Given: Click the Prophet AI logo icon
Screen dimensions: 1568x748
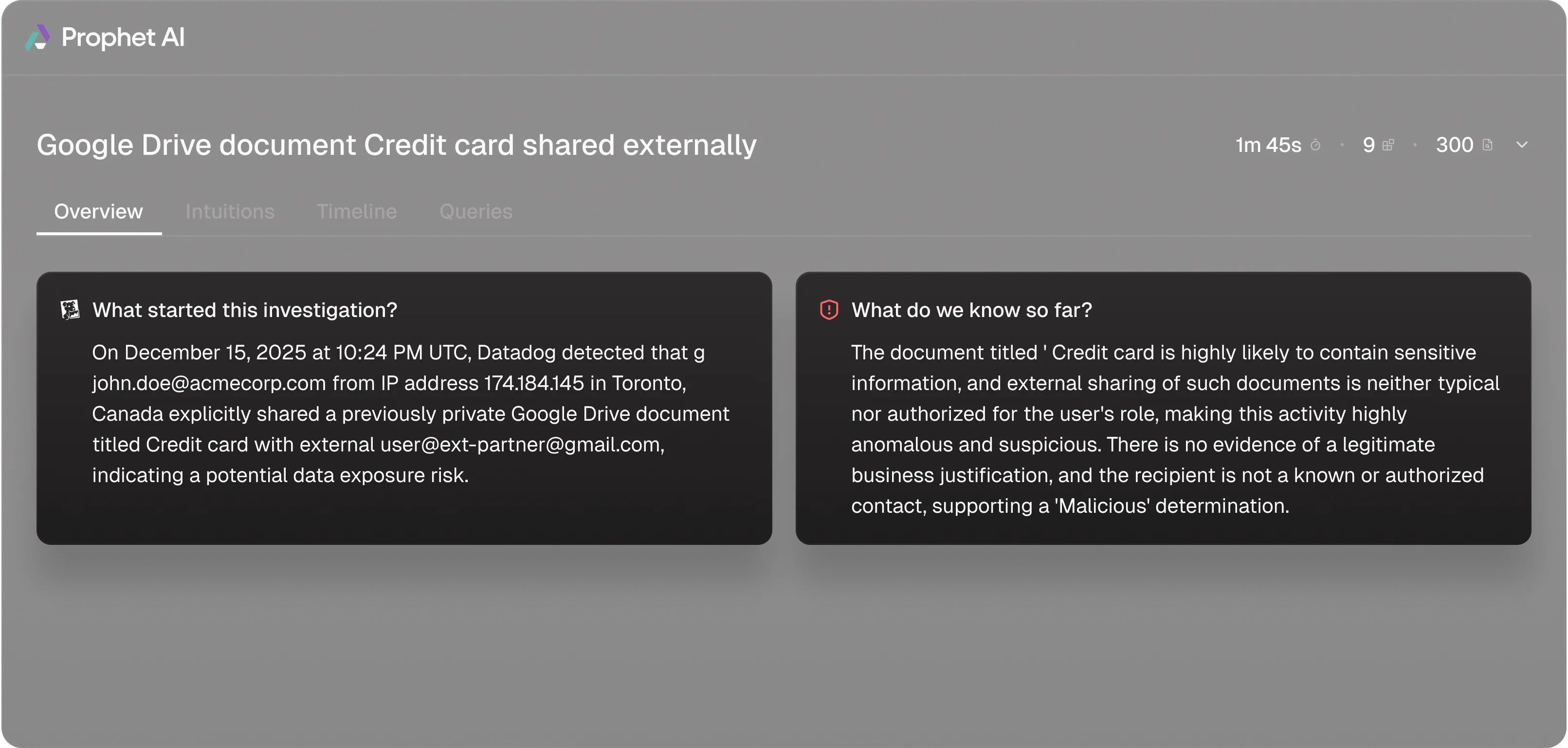Looking at the screenshot, I should tap(37, 37).
